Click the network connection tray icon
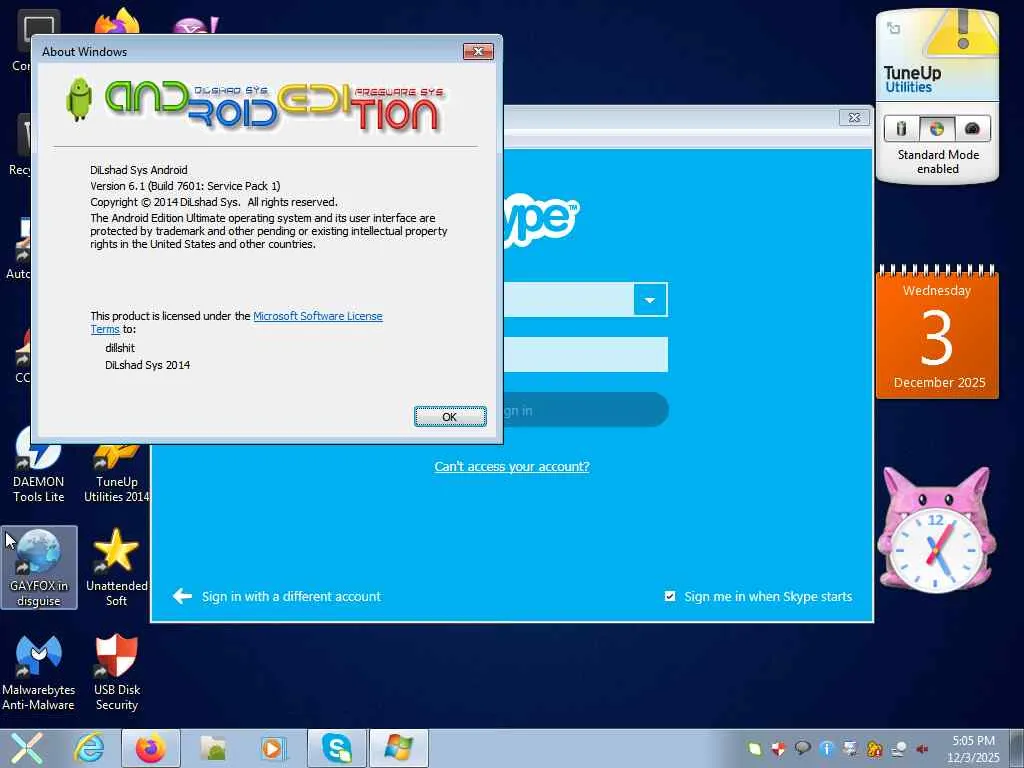Image resolution: width=1024 pixels, height=768 pixels. tap(899, 749)
